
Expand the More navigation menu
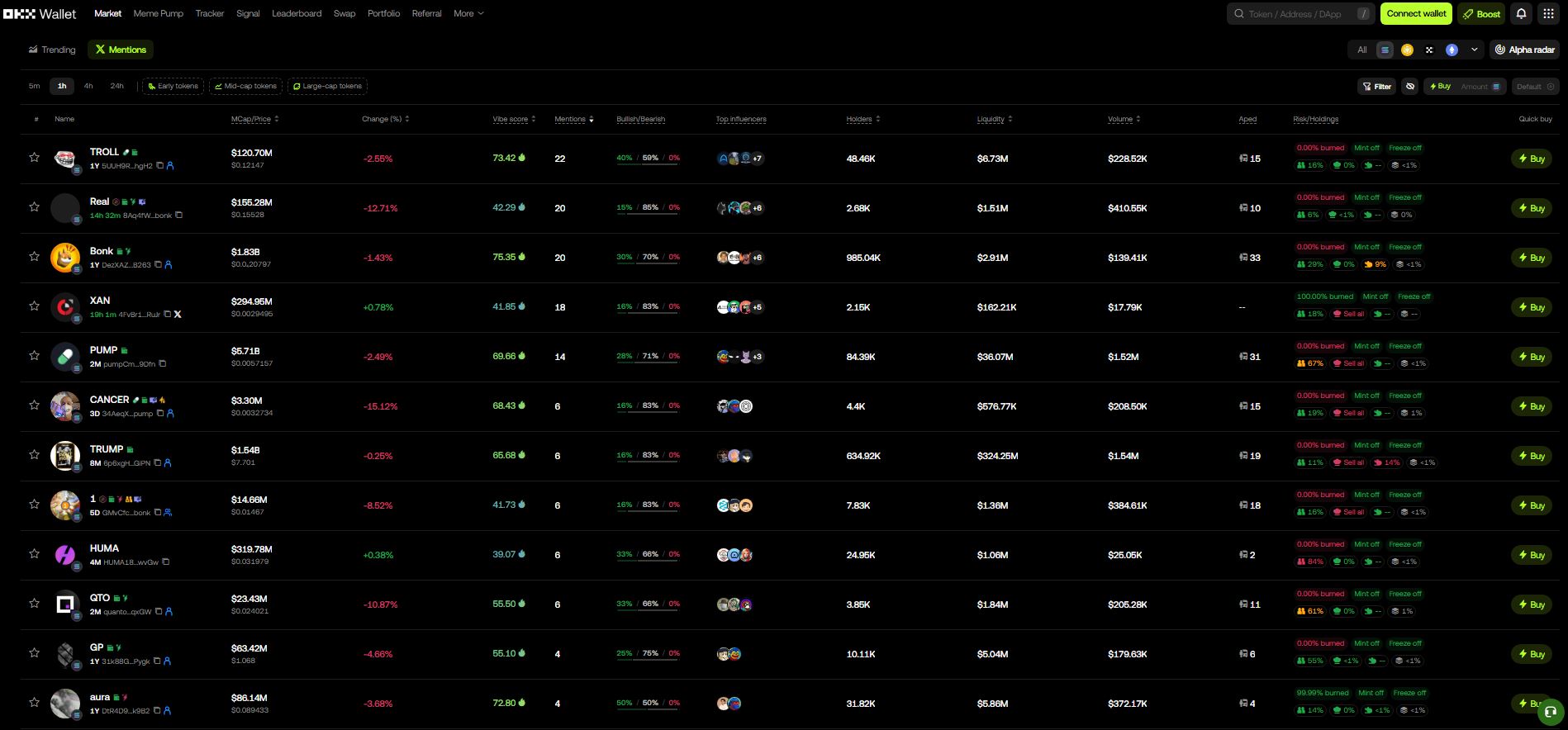coord(468,14)
